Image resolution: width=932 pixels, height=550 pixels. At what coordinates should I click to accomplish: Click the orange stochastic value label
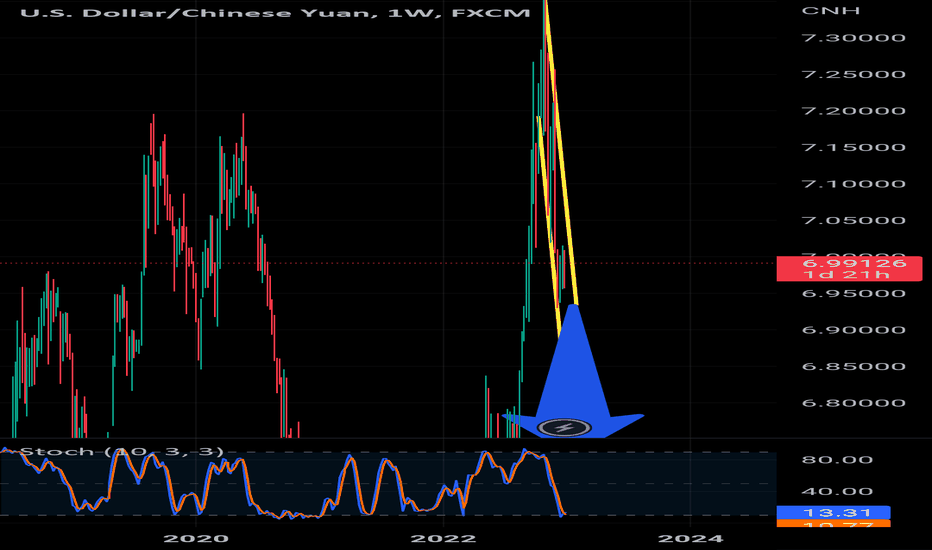(x=833, y=524)
